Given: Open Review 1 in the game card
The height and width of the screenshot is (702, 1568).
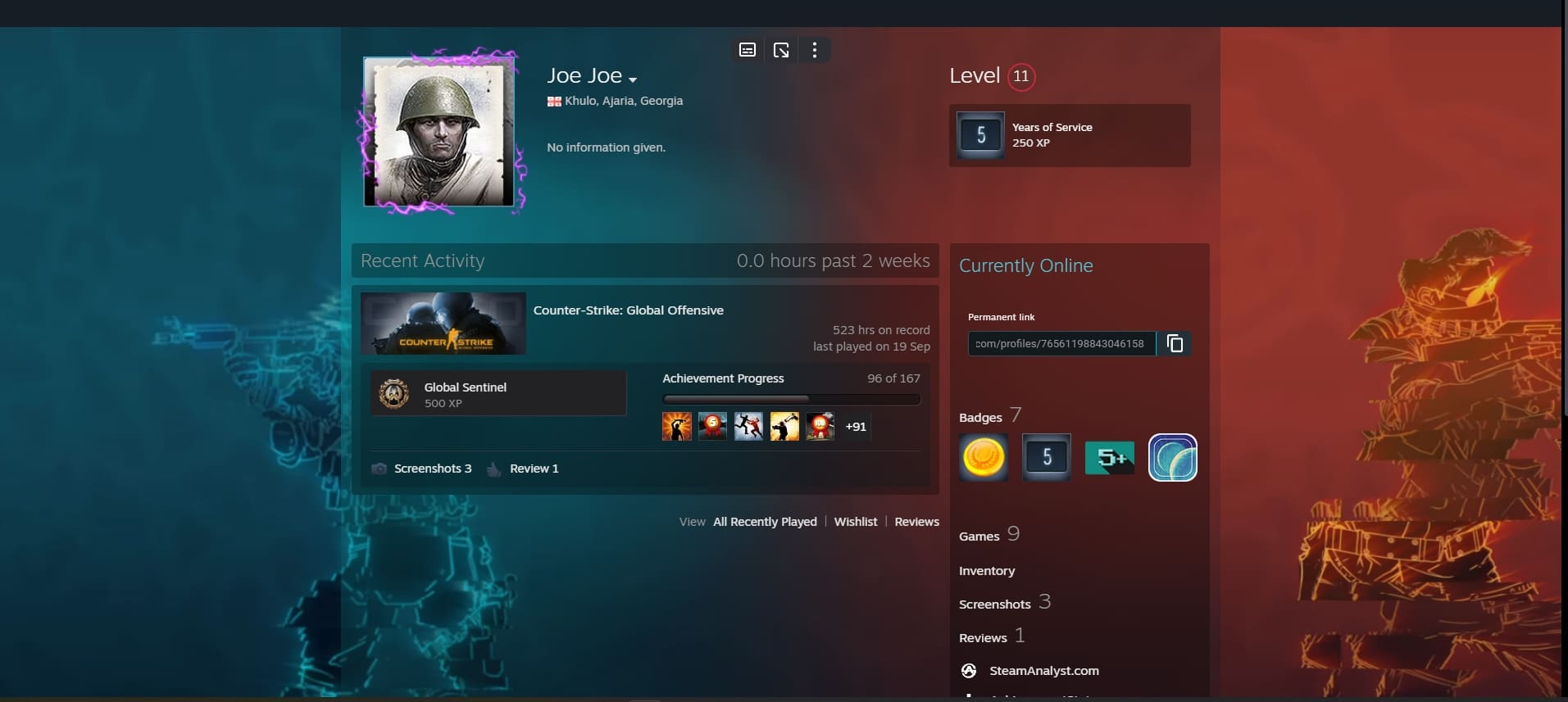Looking at the screenshot, I should coord(534,469).
